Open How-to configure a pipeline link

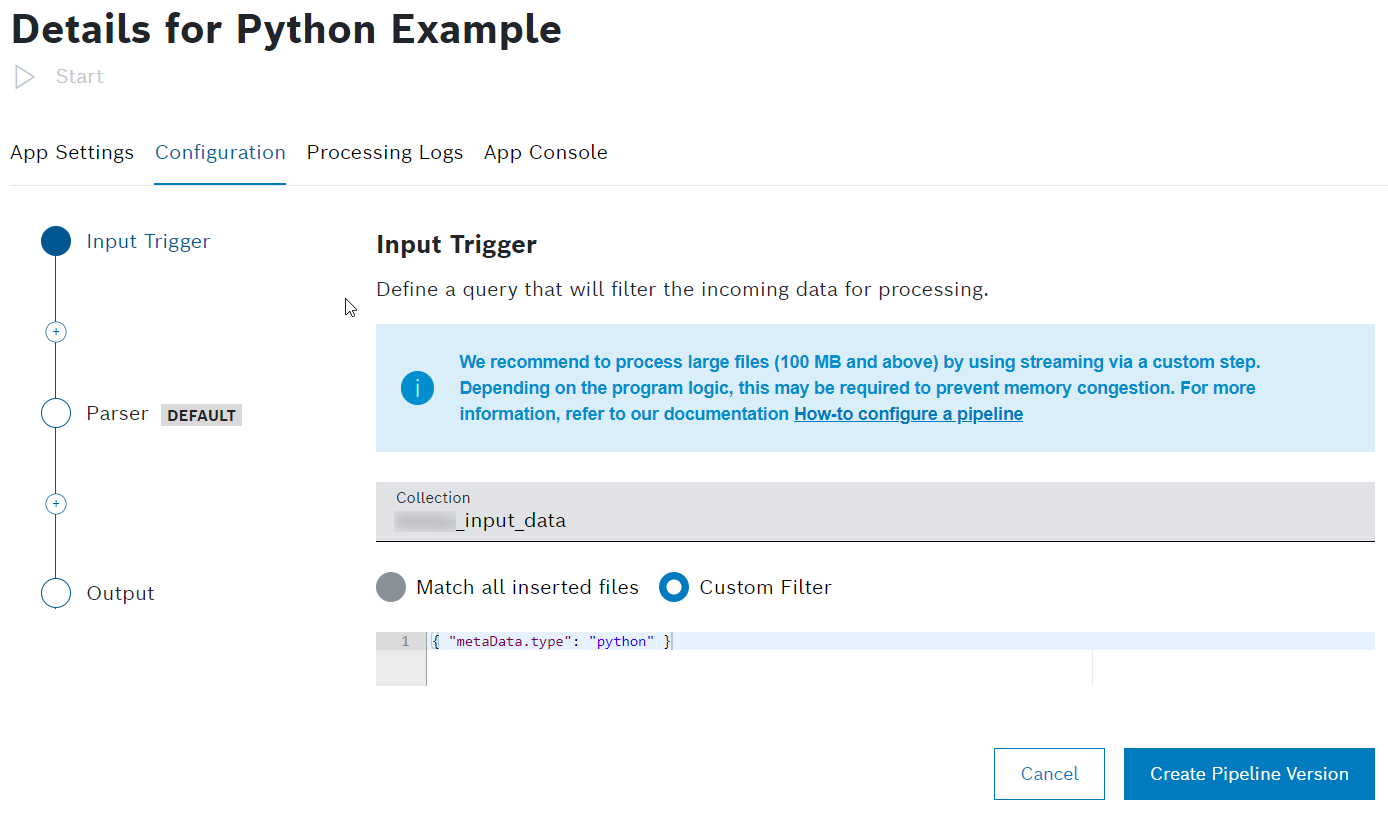pyautogui.click(x=908, y=414)
